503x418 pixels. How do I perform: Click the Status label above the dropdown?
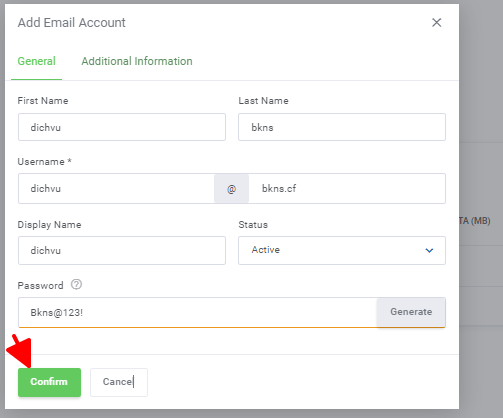(x=253, y=225)
